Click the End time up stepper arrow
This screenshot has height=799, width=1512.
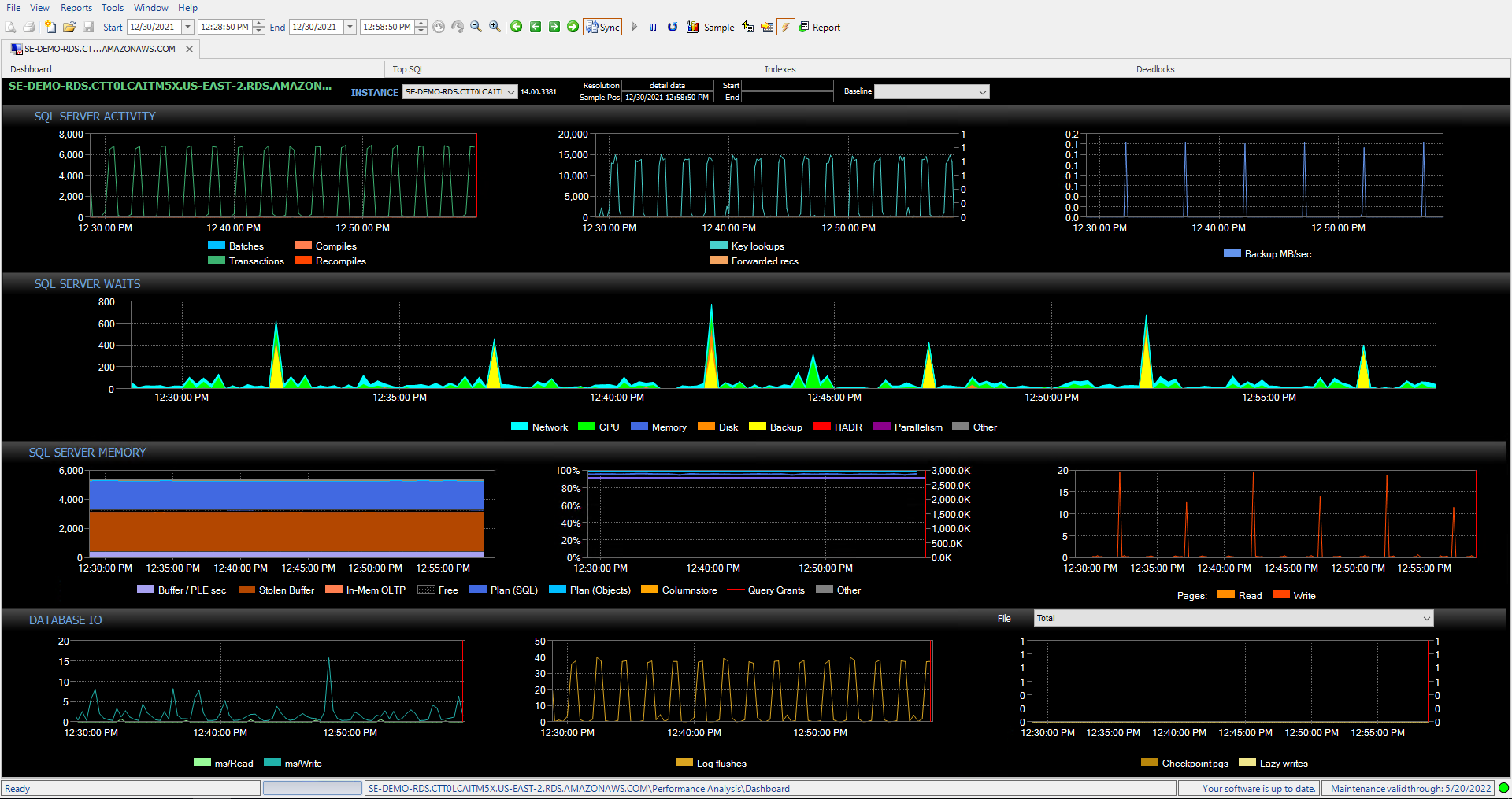point(421,23)
